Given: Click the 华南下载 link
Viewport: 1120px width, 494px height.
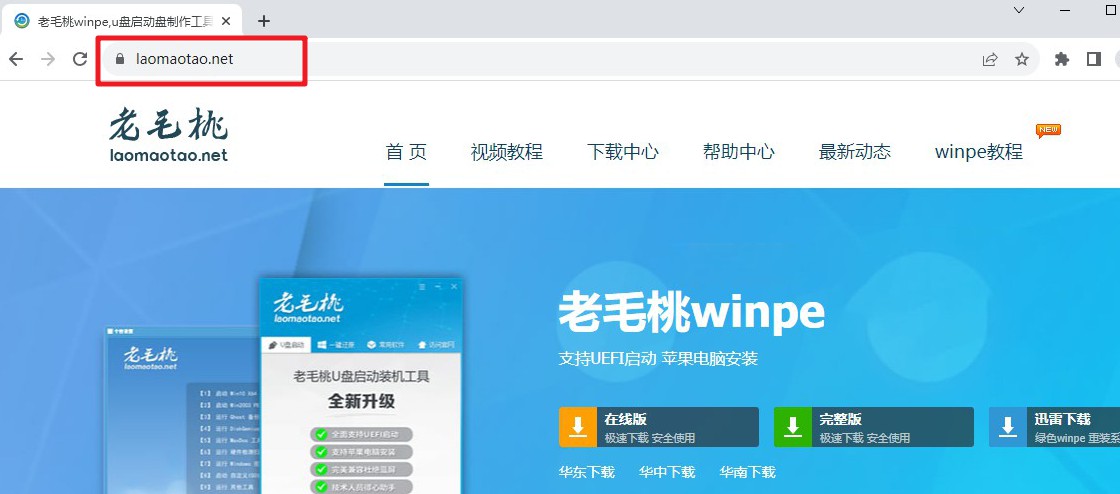Looking at the screenshot, I should 747,472.
